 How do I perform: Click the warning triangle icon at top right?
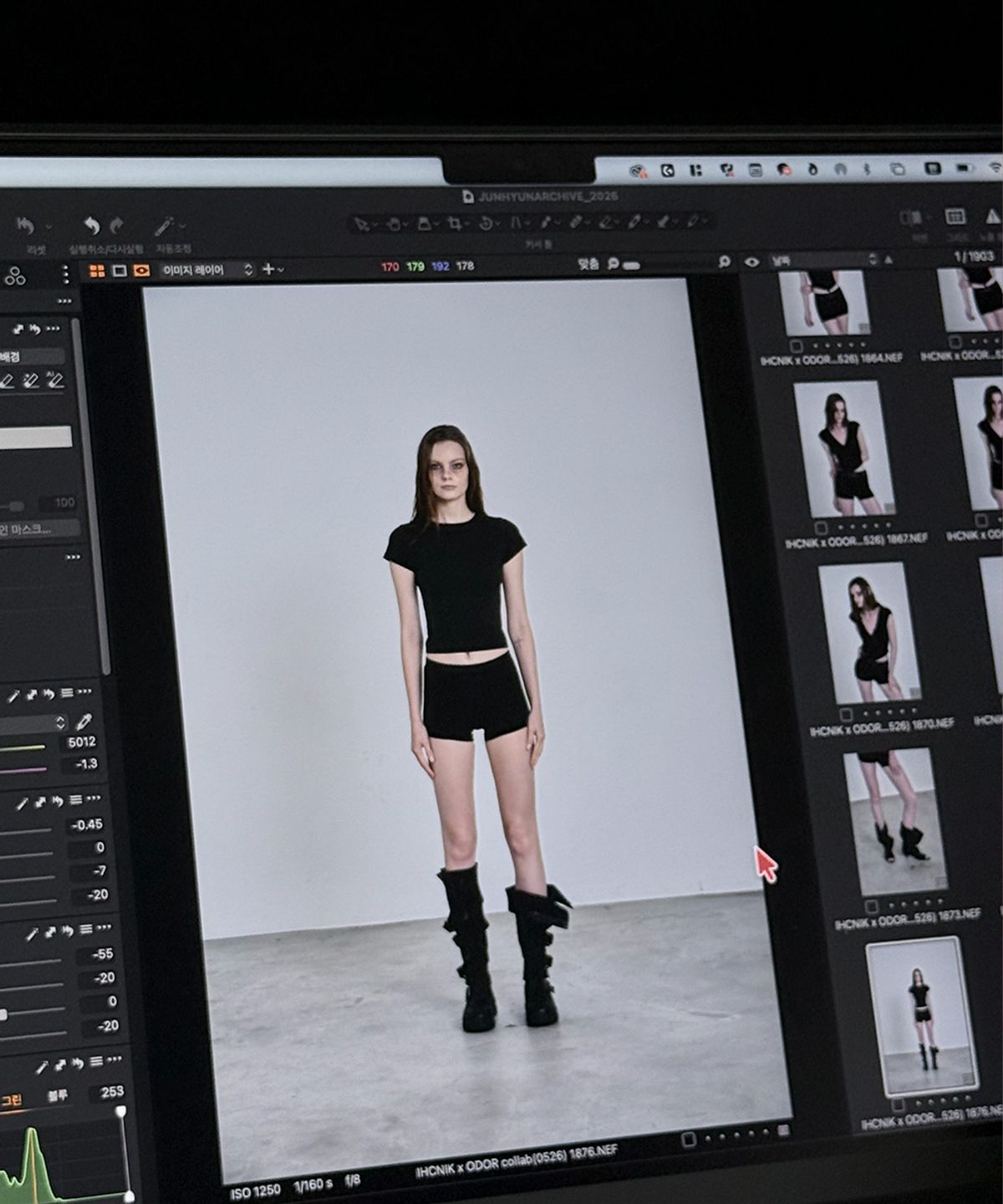pyautogui.click(x=993, y=216)
